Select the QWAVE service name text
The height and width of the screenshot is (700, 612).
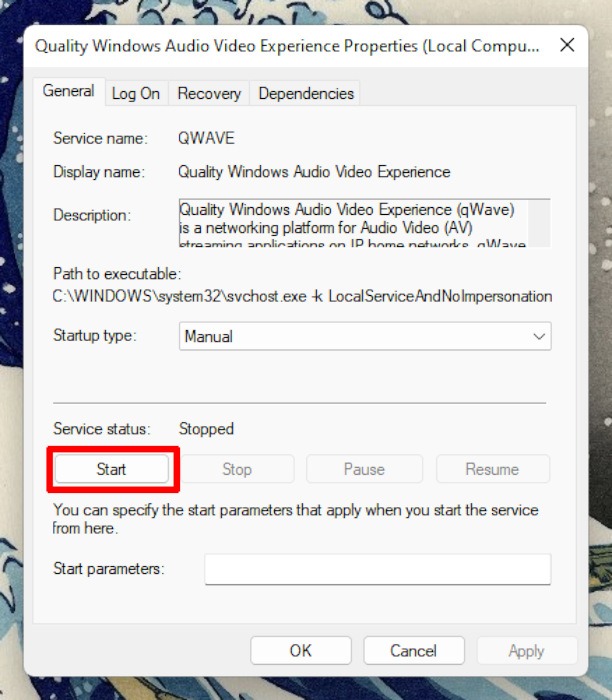[206, 138]
